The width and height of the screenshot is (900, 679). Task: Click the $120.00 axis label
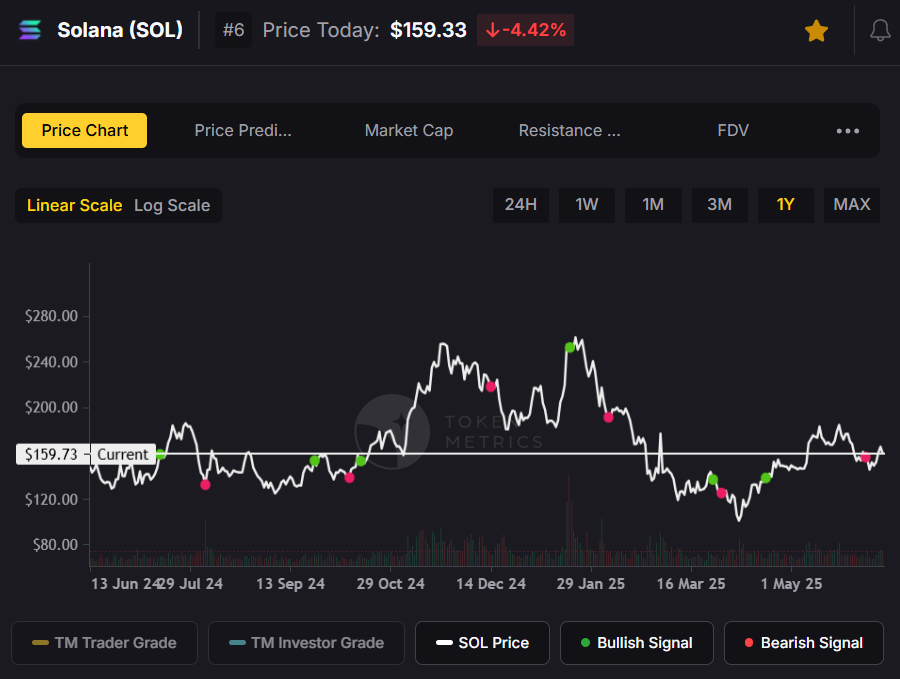tap(51, 499)
